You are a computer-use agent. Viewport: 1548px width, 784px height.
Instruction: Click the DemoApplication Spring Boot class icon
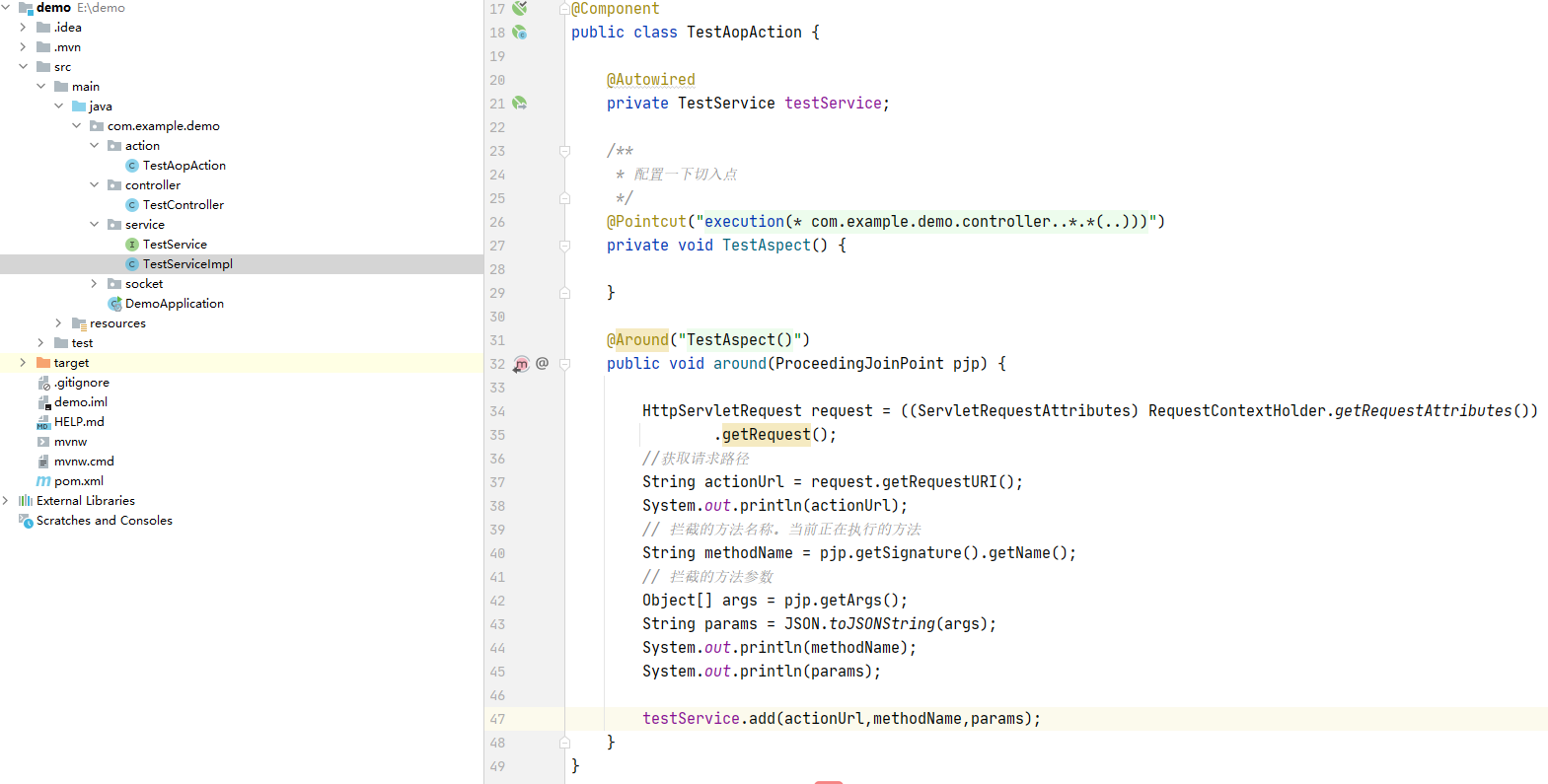(114, 304)
